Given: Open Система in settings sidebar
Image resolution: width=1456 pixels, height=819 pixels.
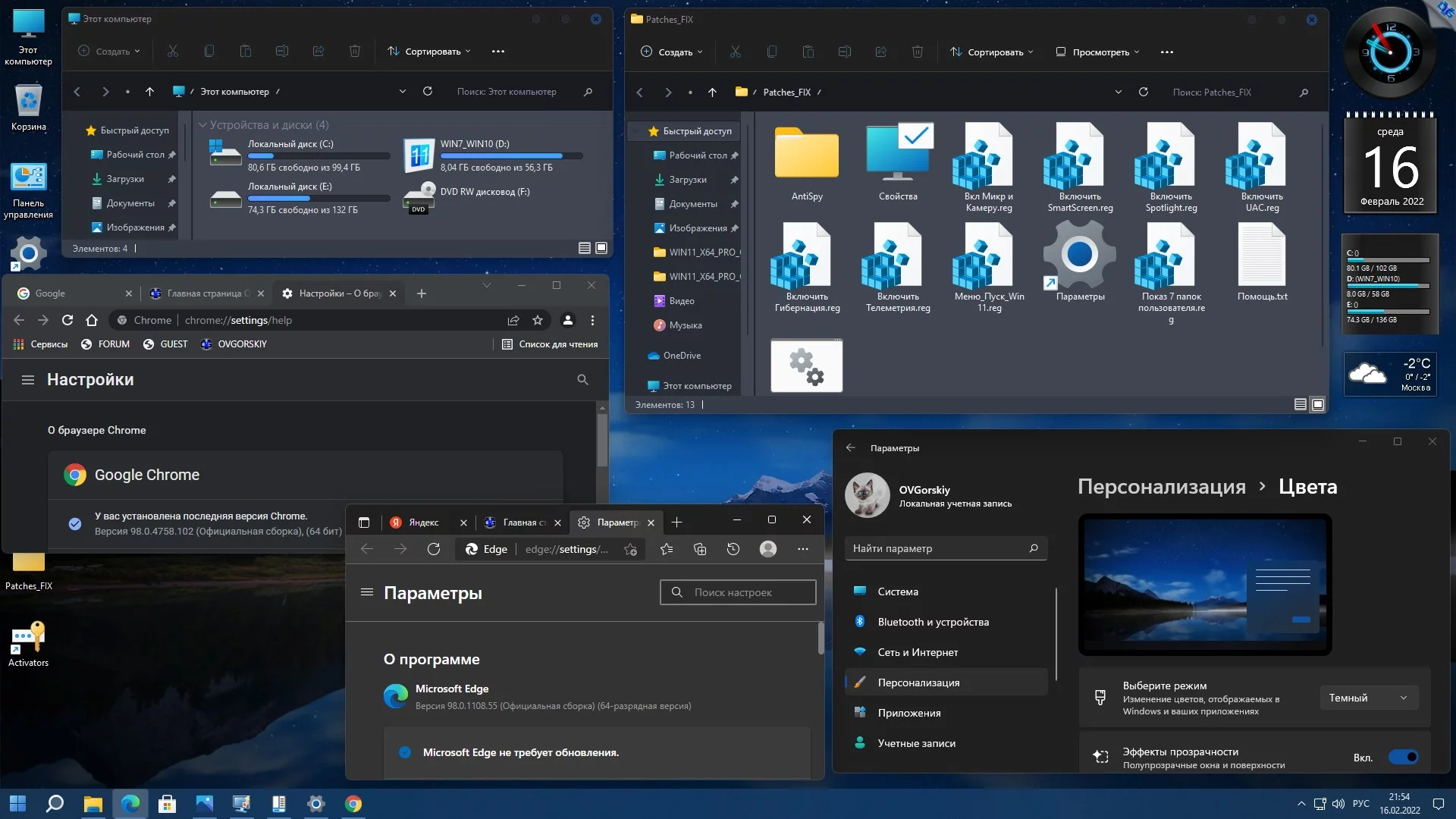Looking at the screenshot, I should coord(898,591).
